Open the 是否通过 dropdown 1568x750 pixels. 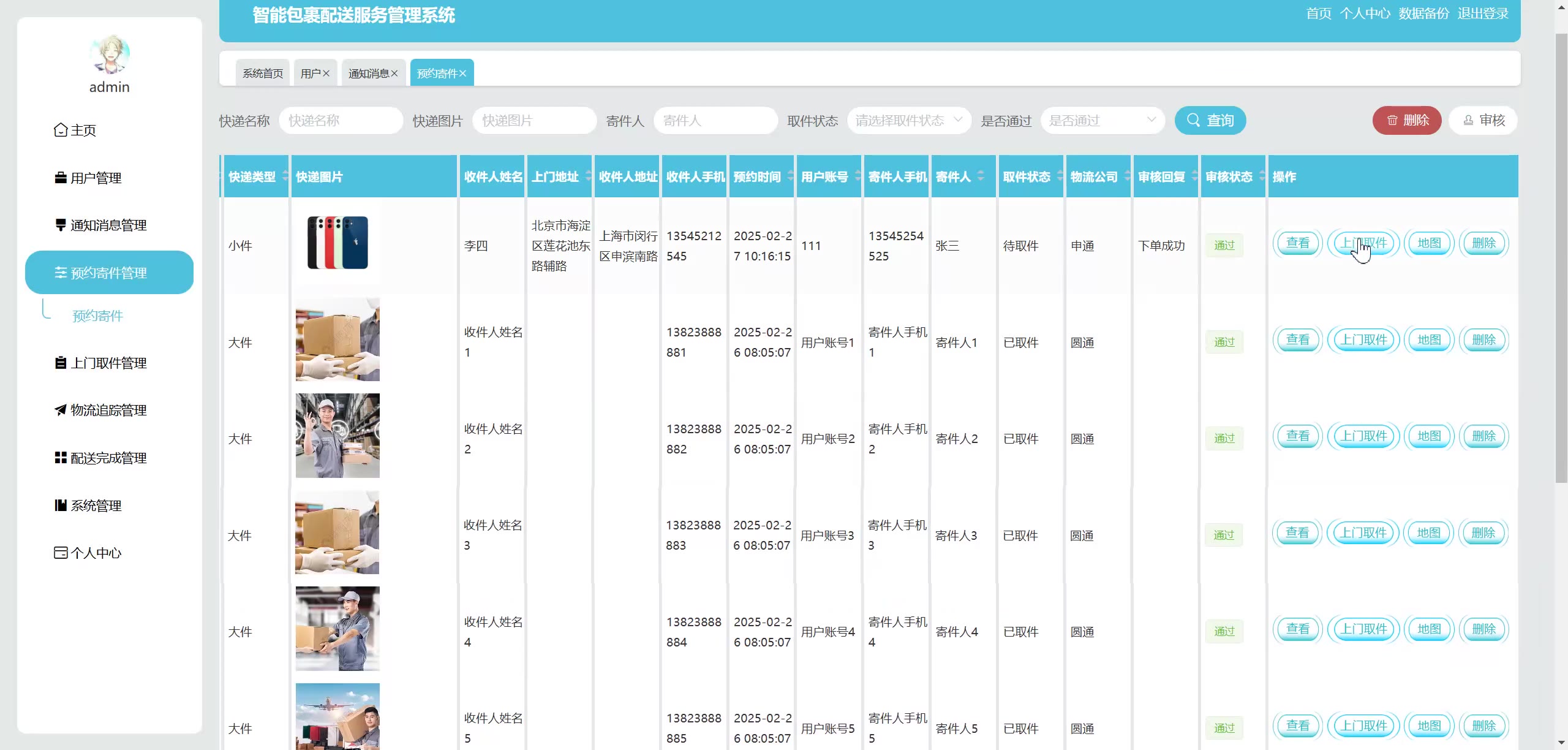[1102, 121]
